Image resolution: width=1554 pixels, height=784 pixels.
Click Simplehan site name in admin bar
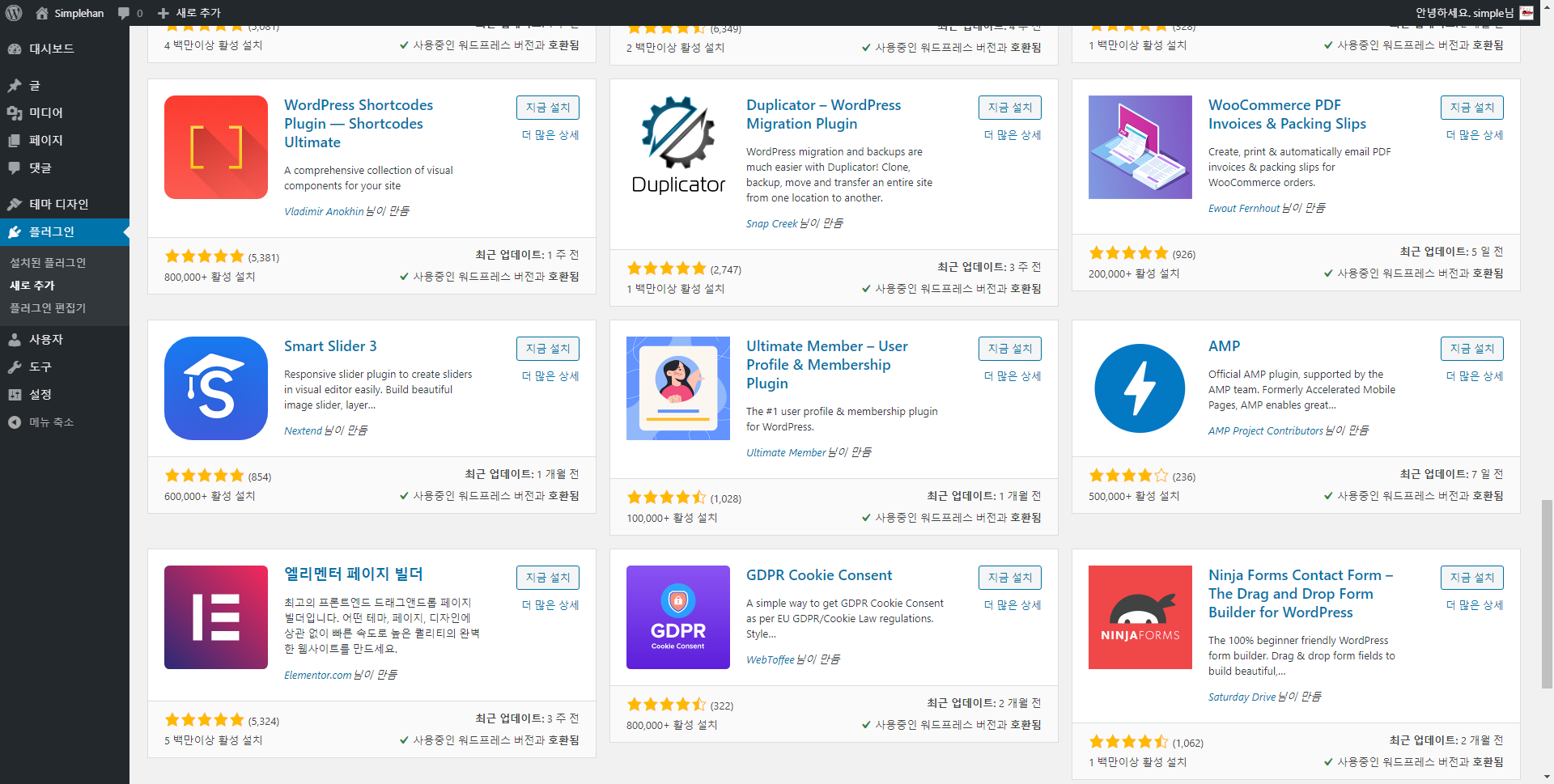pos(79,13)
